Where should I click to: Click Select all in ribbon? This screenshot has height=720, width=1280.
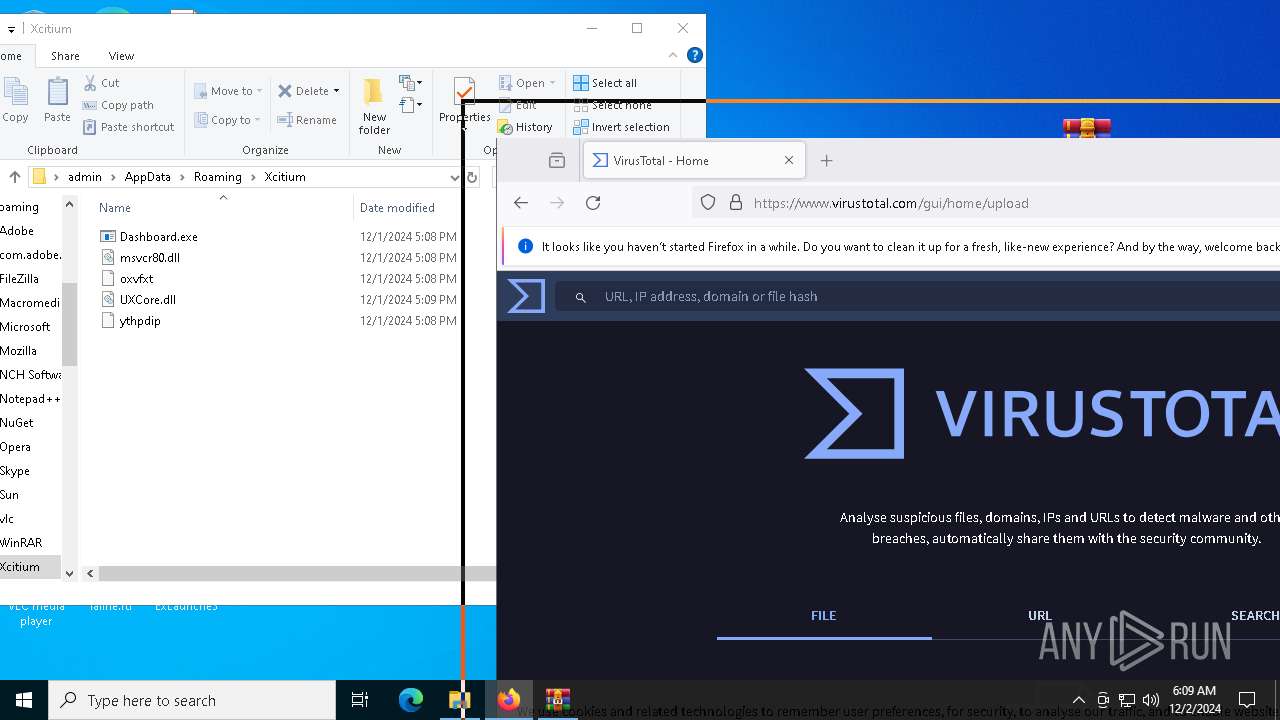(605, 83)
